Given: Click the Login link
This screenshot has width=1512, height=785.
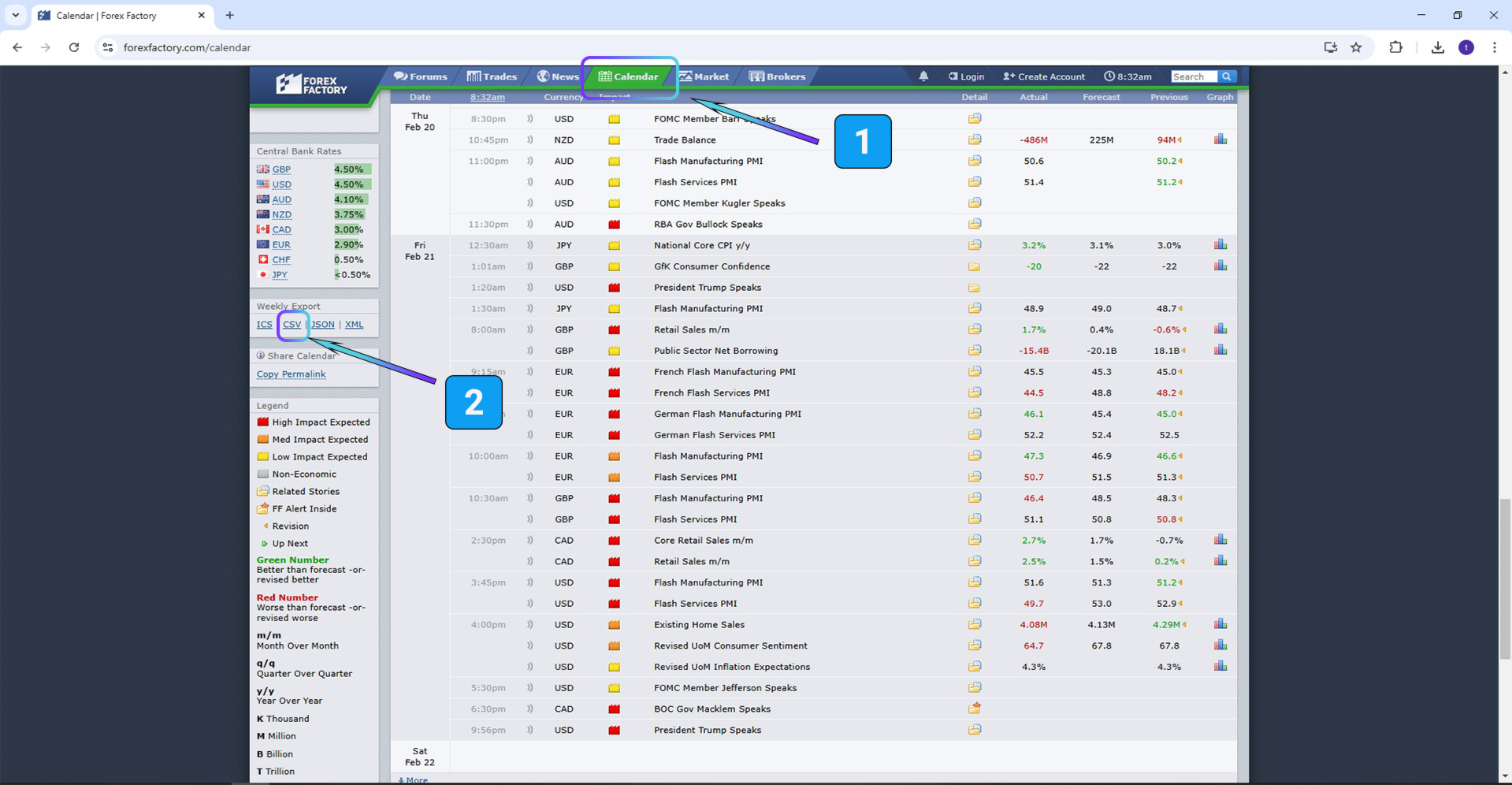Looking at the screenshot, I should 966,76.
